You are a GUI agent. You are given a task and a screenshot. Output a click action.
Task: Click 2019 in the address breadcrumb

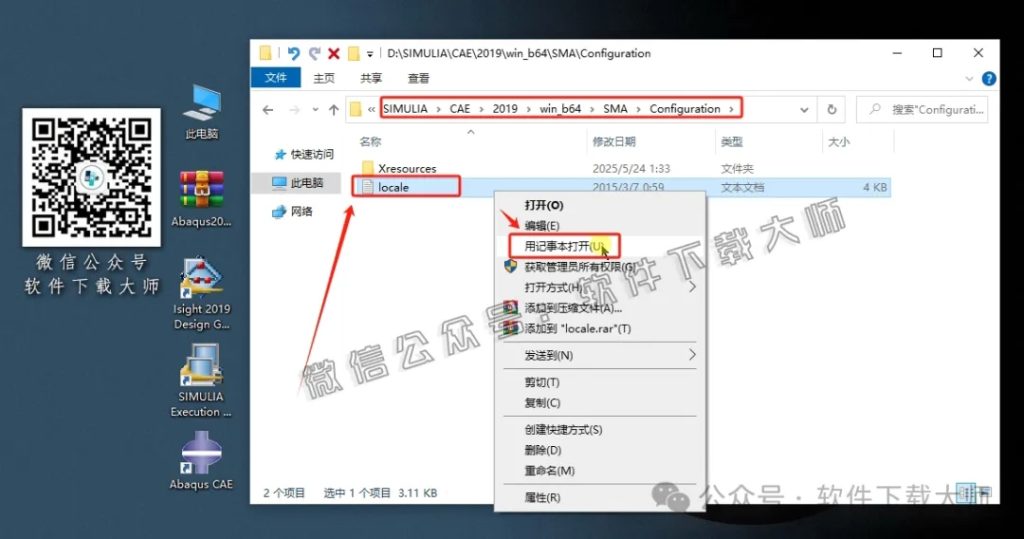pyautogui.click(x=505, y=109)
